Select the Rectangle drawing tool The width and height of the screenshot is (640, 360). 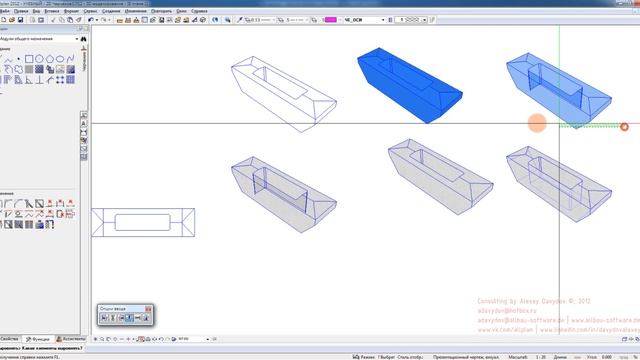click(29, 59)
